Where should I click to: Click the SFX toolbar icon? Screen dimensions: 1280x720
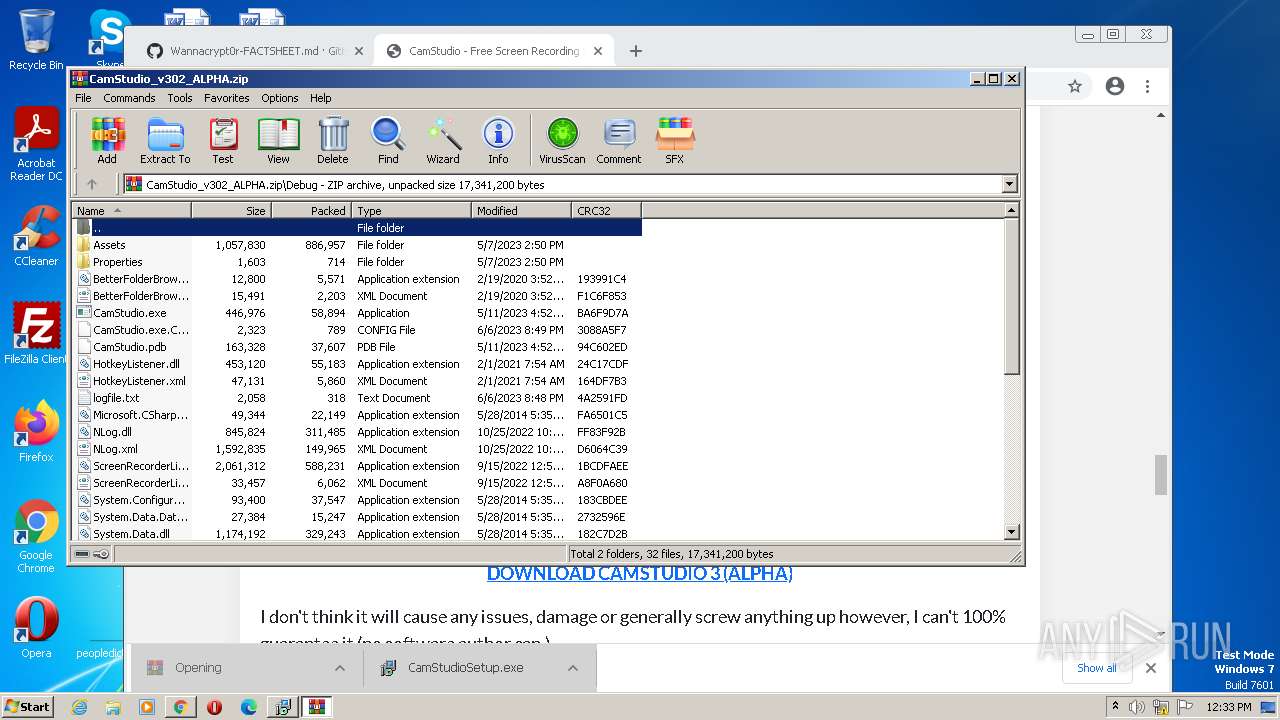tap(675, 141)
